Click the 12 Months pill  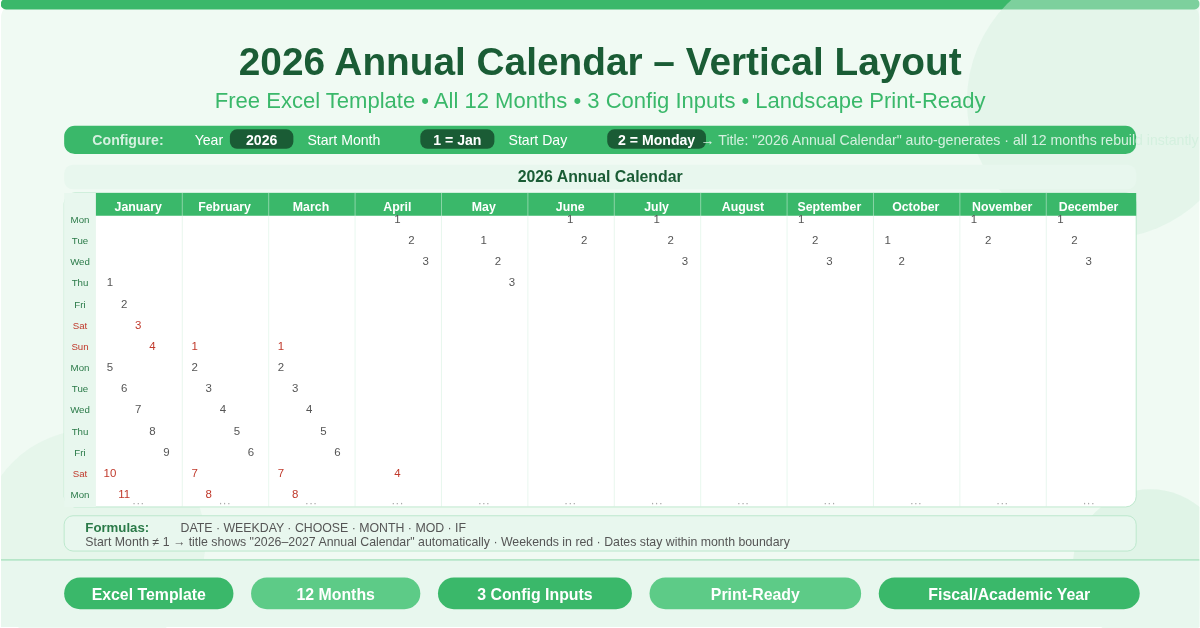click(335, 593)
